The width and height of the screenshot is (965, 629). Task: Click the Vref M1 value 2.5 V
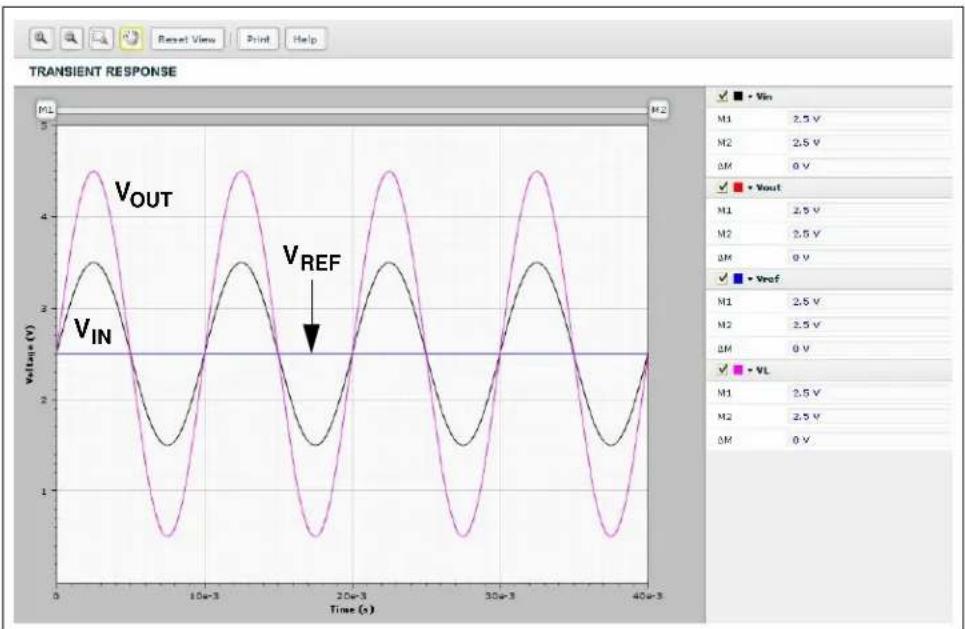click(806, 302)
